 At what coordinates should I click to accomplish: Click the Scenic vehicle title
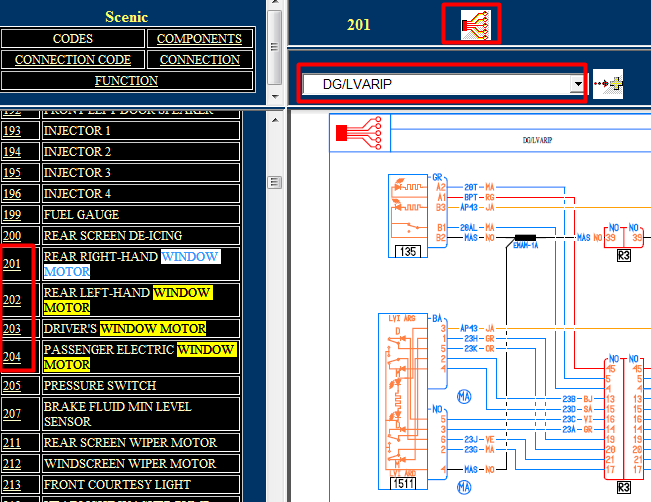(127, 17)
